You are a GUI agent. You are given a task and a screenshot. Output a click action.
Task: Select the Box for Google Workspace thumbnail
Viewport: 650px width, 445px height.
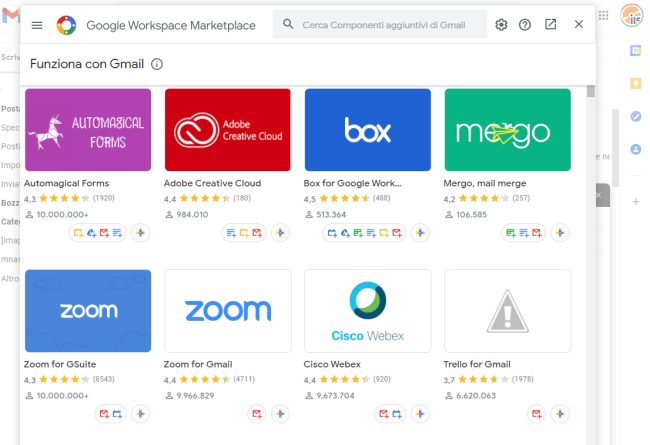tap(367, 130)
